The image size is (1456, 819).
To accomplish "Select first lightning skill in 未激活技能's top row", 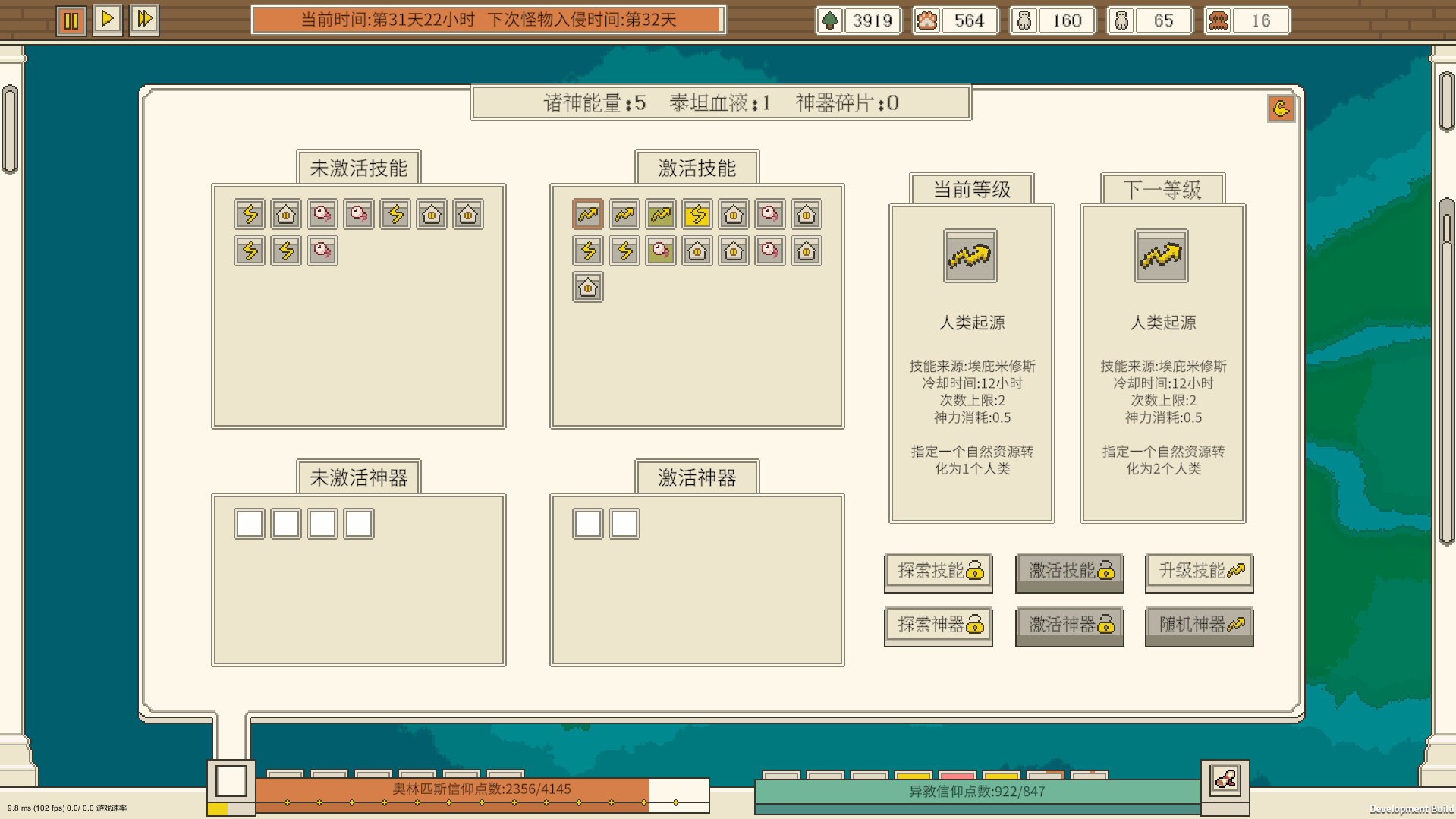I will pos(250,215).
